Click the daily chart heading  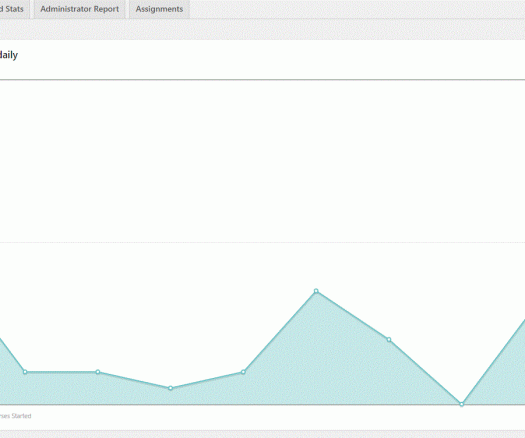click(x=9, y=55)
